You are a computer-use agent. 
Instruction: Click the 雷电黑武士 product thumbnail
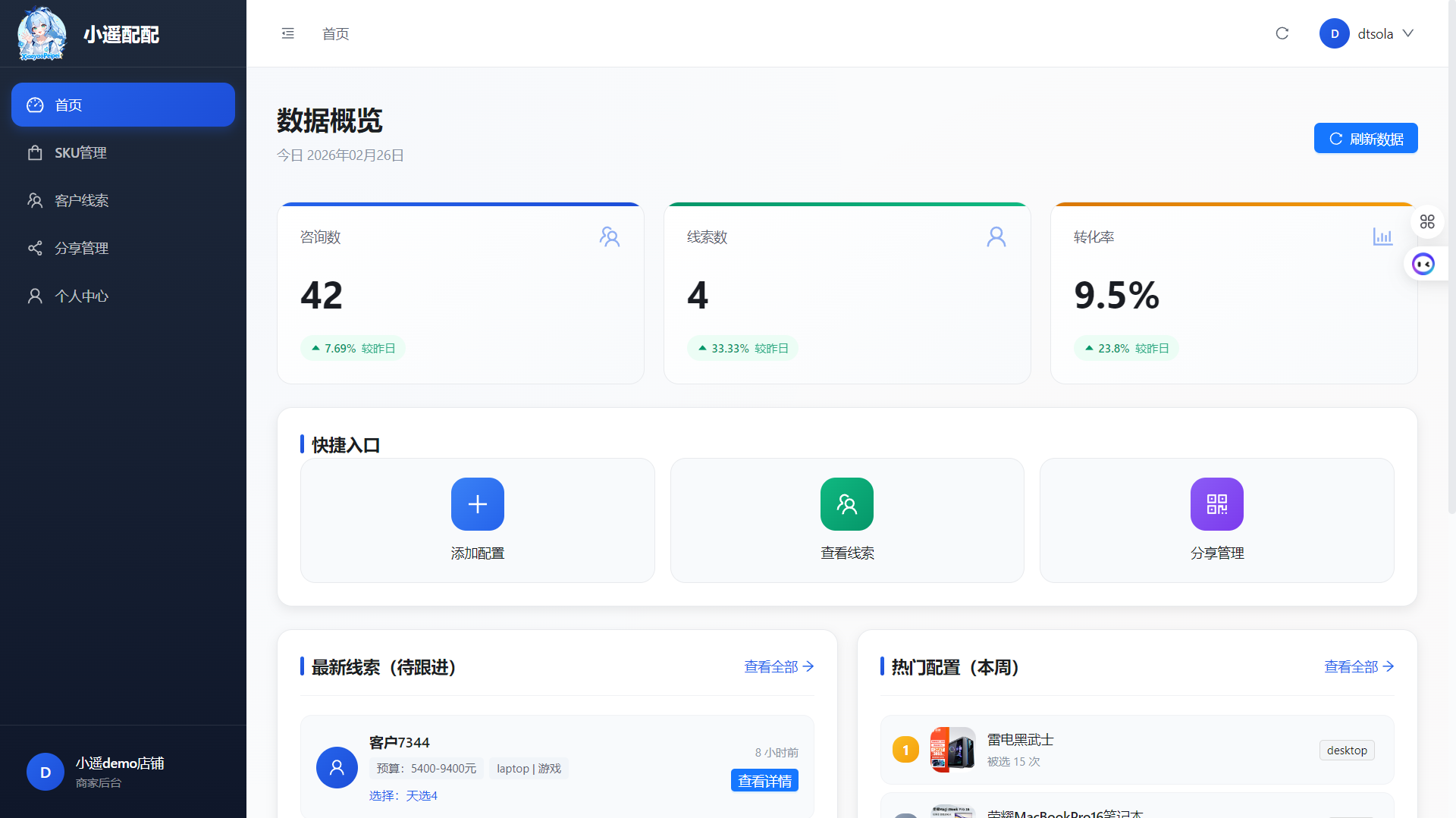(952, 750)
